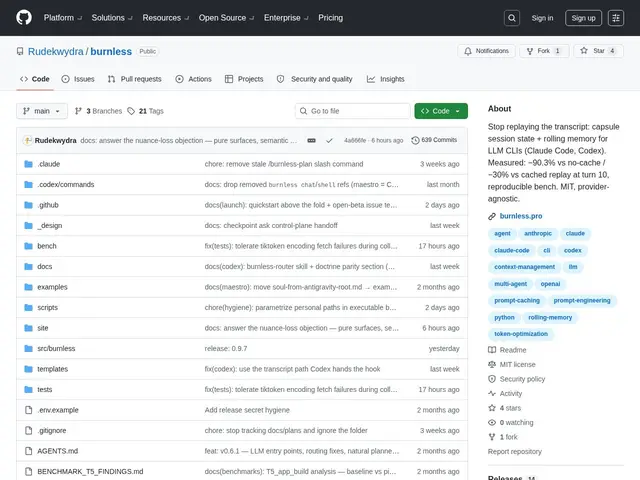Star the burnless repository

598,51
